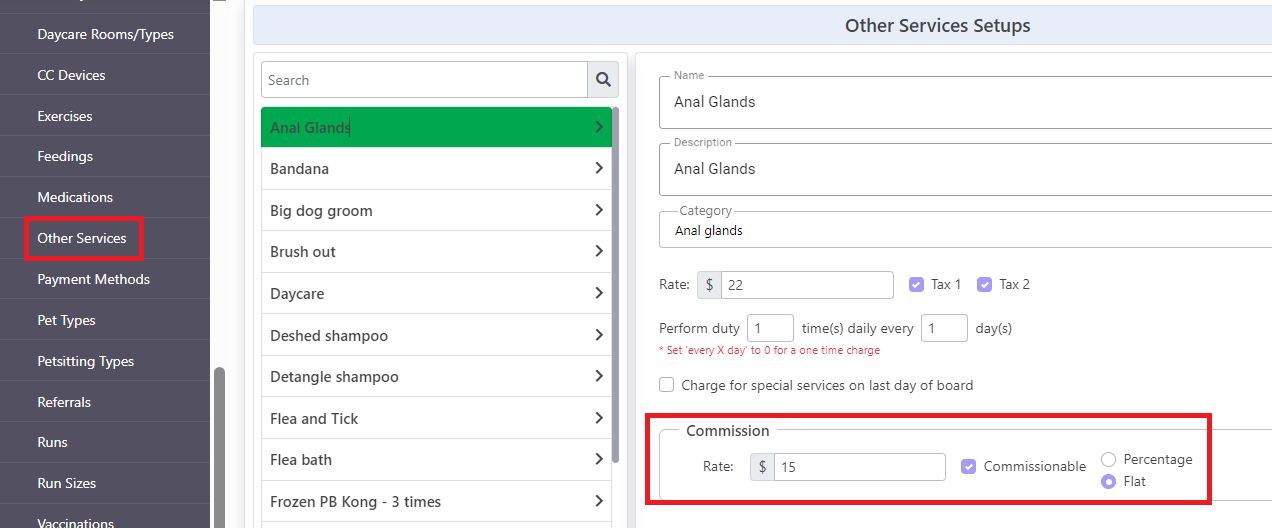This screenshot has width=1272, height=528.
Task: Go to Payment Methods in the sidebar
Action: pyautogui.click(x=94, y=279)
